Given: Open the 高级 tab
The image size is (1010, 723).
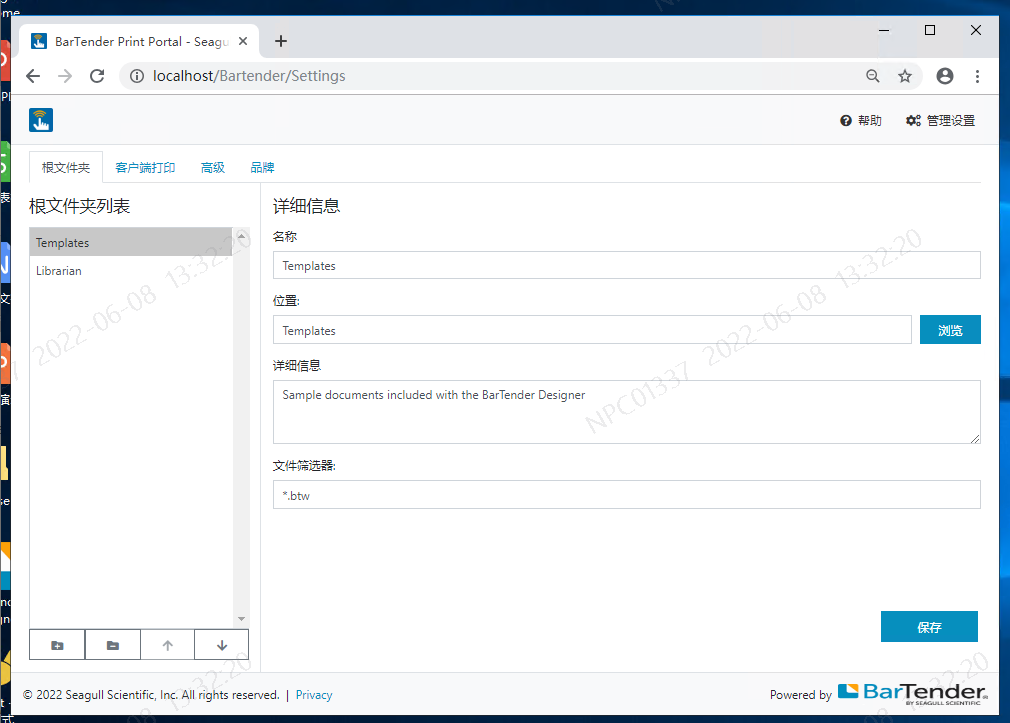Looking at the screenshot, I should point(212,167).
